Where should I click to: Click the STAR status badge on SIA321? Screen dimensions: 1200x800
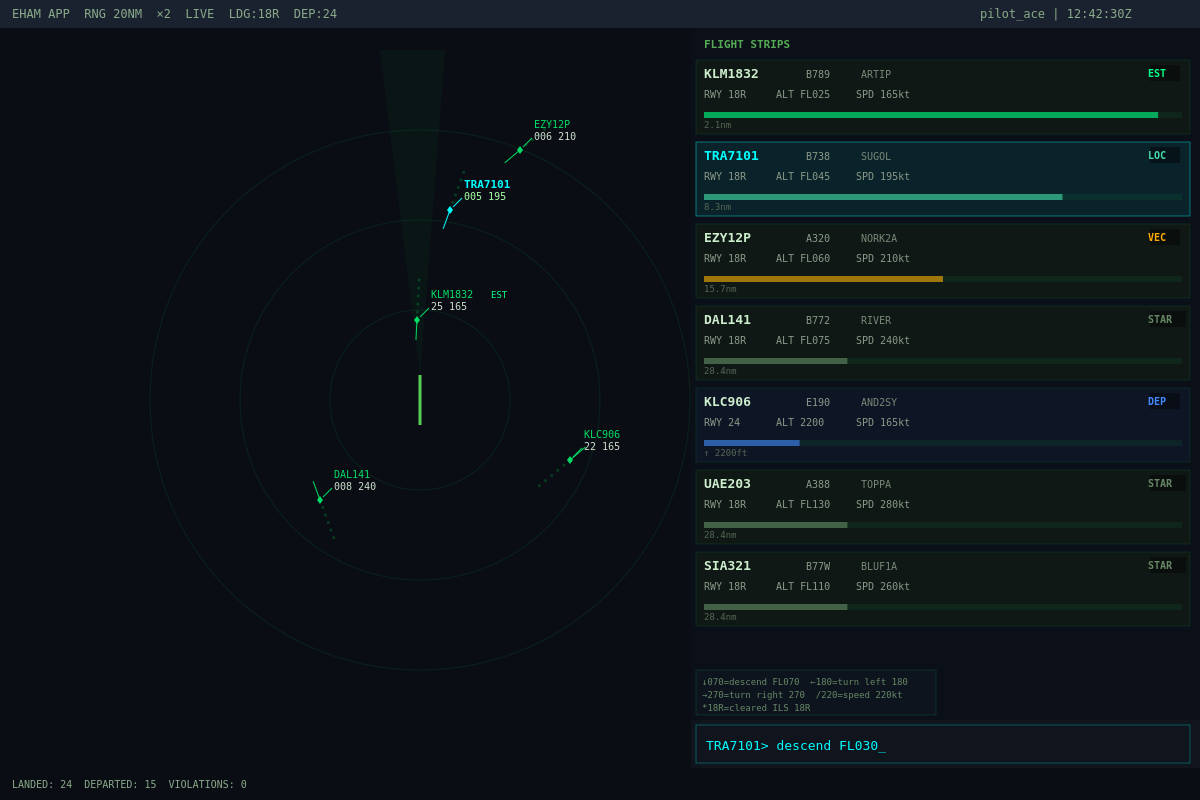point(1165,565)
